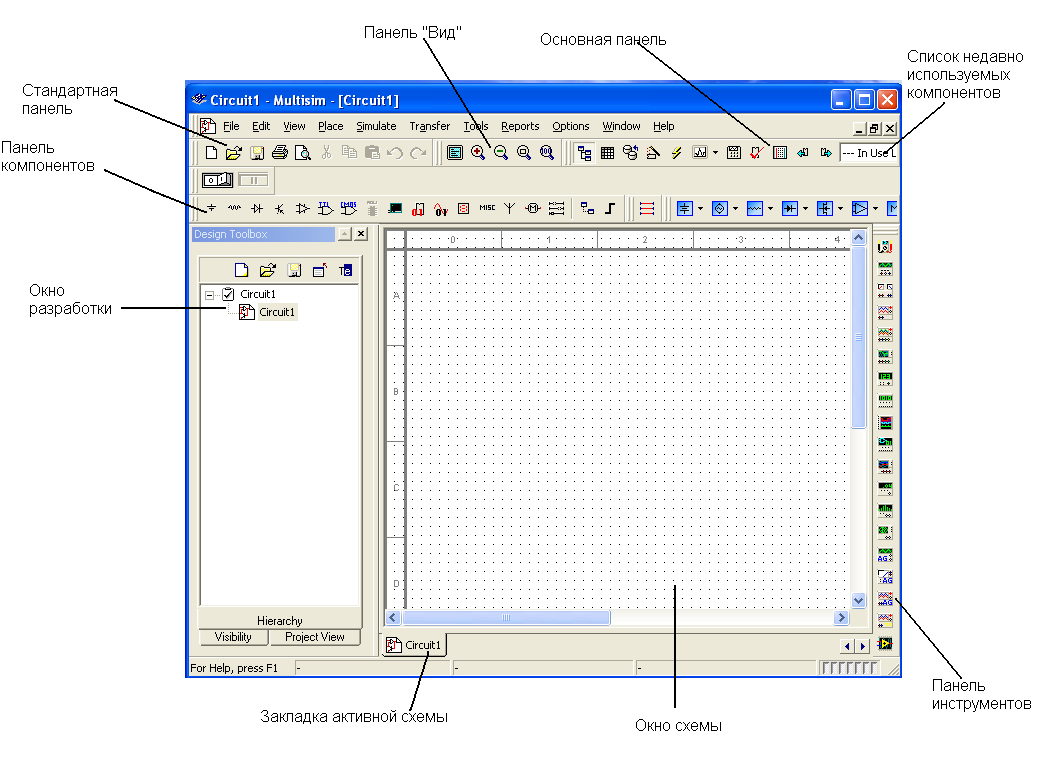Place a Source component (ground symbol)

pos(211,208)
